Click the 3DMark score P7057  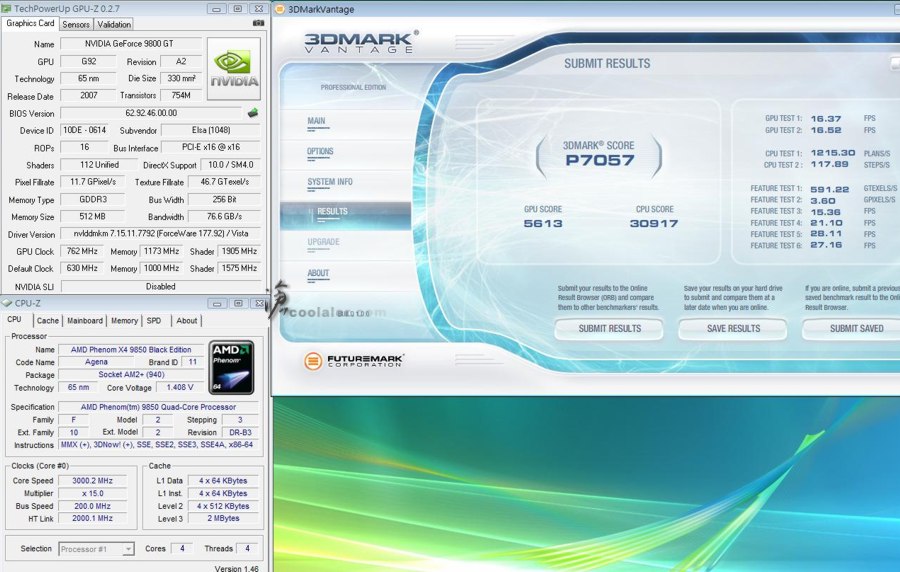pos(600,160)
